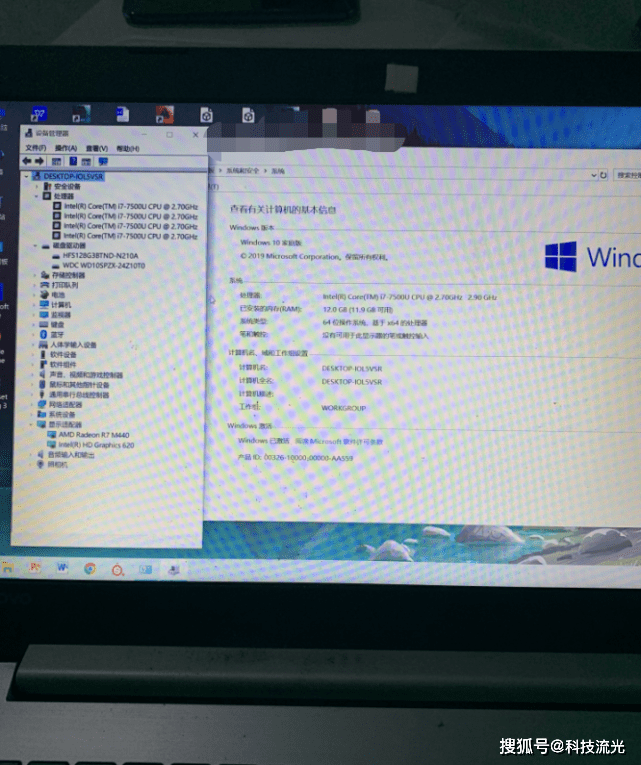
Task: Collapse the 显示适配器 category
Action: (x=32, y=424)
